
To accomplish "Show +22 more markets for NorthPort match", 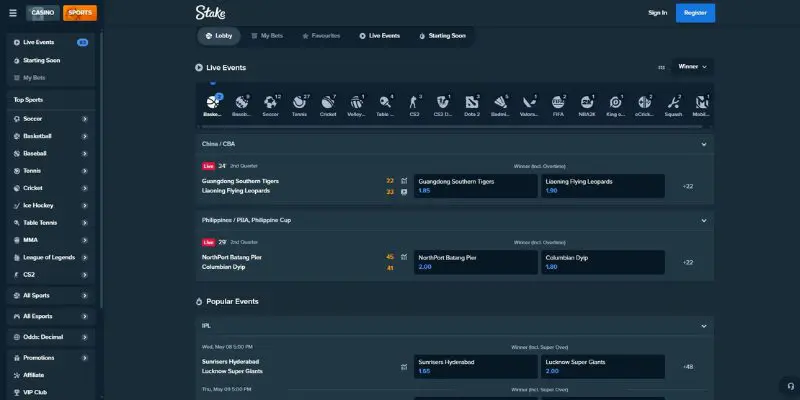I will 688,262.
